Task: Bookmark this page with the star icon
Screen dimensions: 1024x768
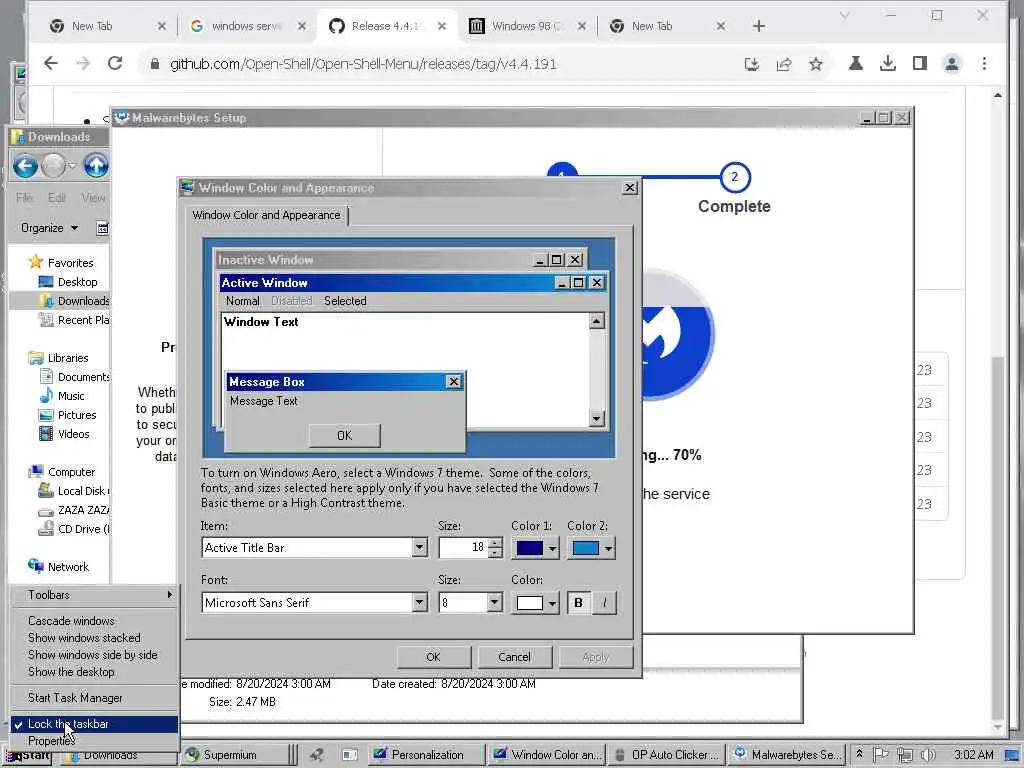Action: (816, 64)
